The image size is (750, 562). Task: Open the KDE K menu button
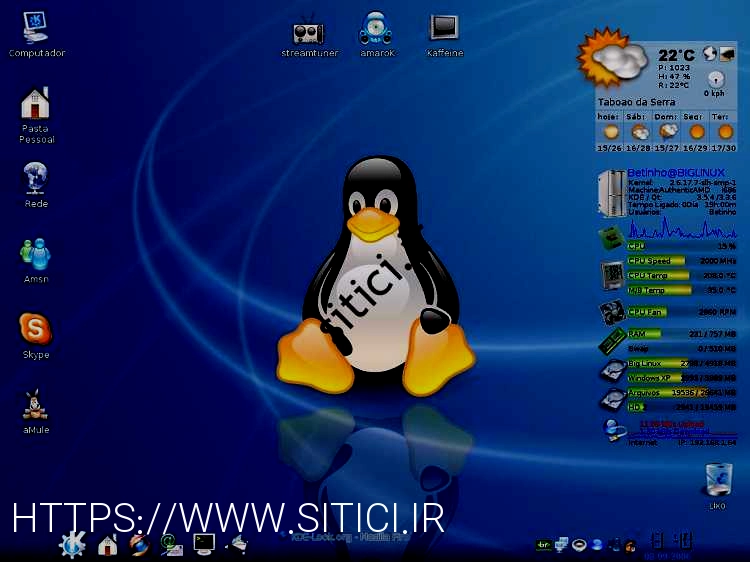click(72, 544)
